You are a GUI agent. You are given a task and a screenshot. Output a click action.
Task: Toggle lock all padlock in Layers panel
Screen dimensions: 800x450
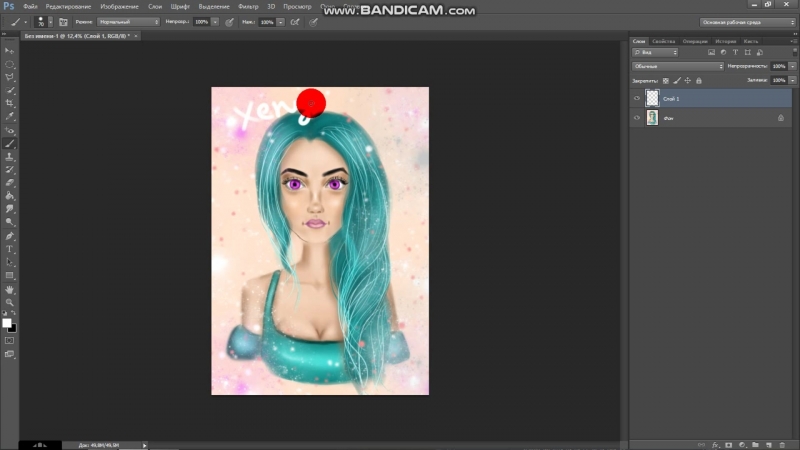coord(699,81)
